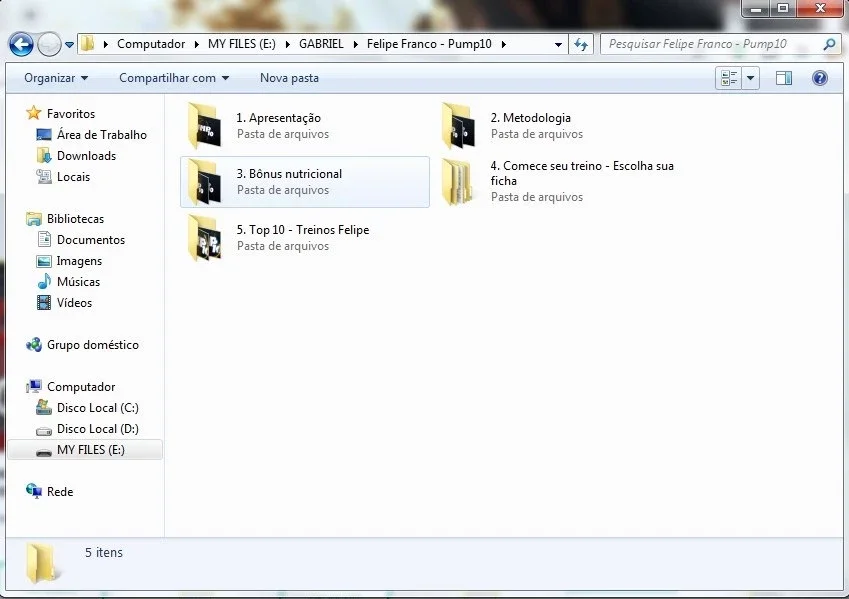This screenshot has width=849, height=599.
Task: Select Disco Local (C:) in sidebar
Action: click(97, 408)
